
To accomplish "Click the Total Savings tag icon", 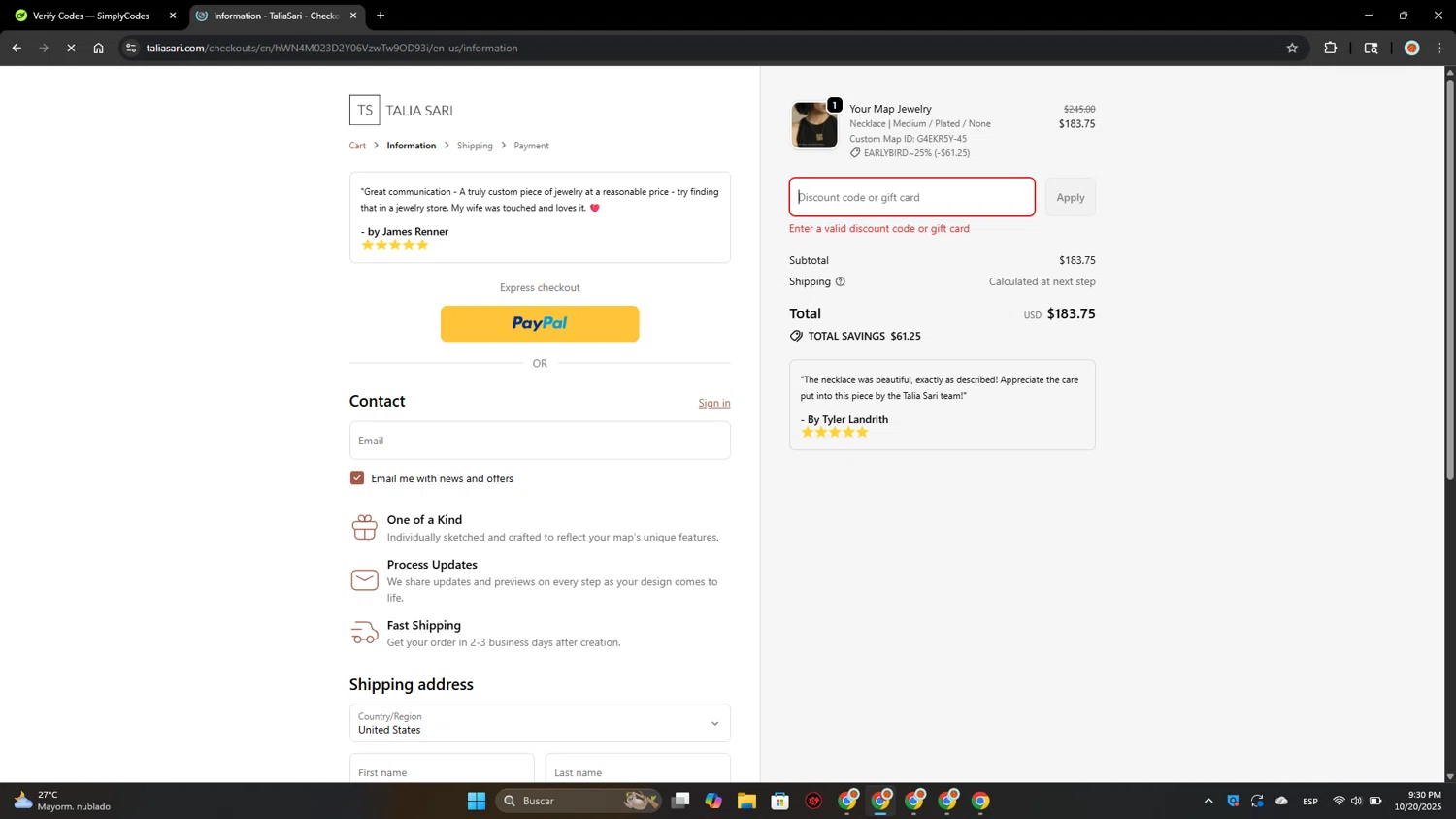I will [796, 336].
